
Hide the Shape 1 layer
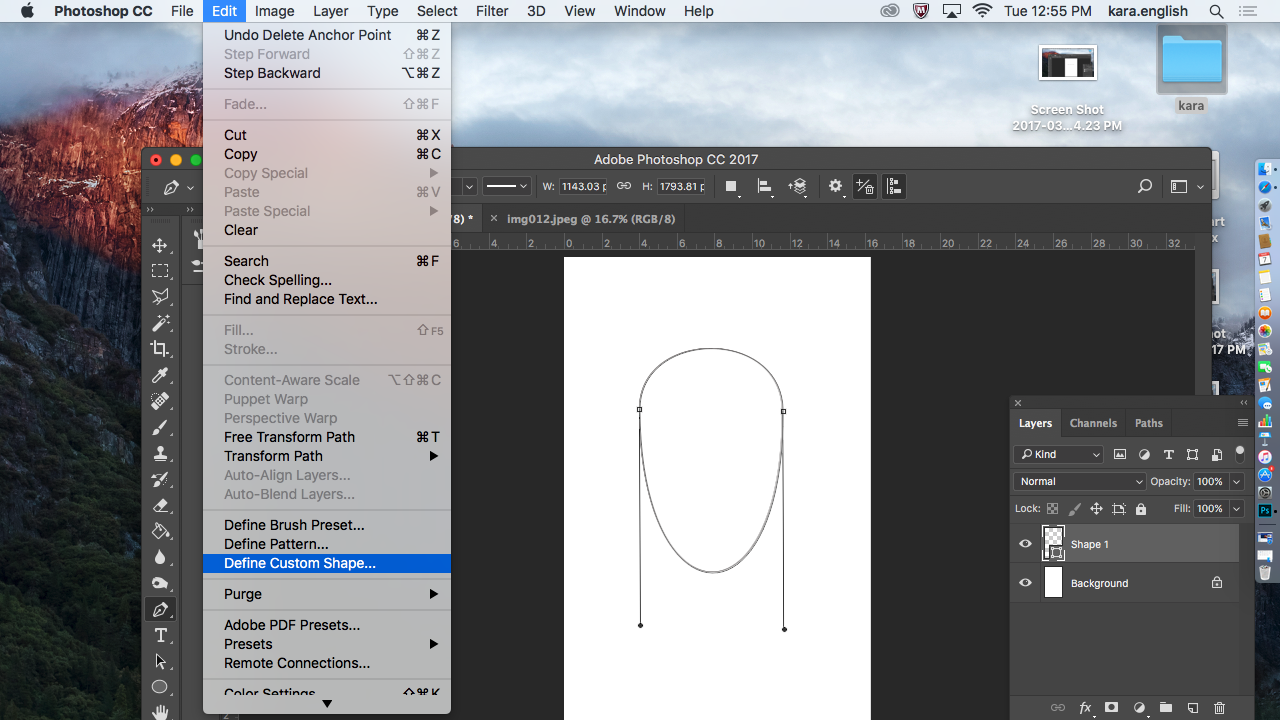[x=1024, y=543]
